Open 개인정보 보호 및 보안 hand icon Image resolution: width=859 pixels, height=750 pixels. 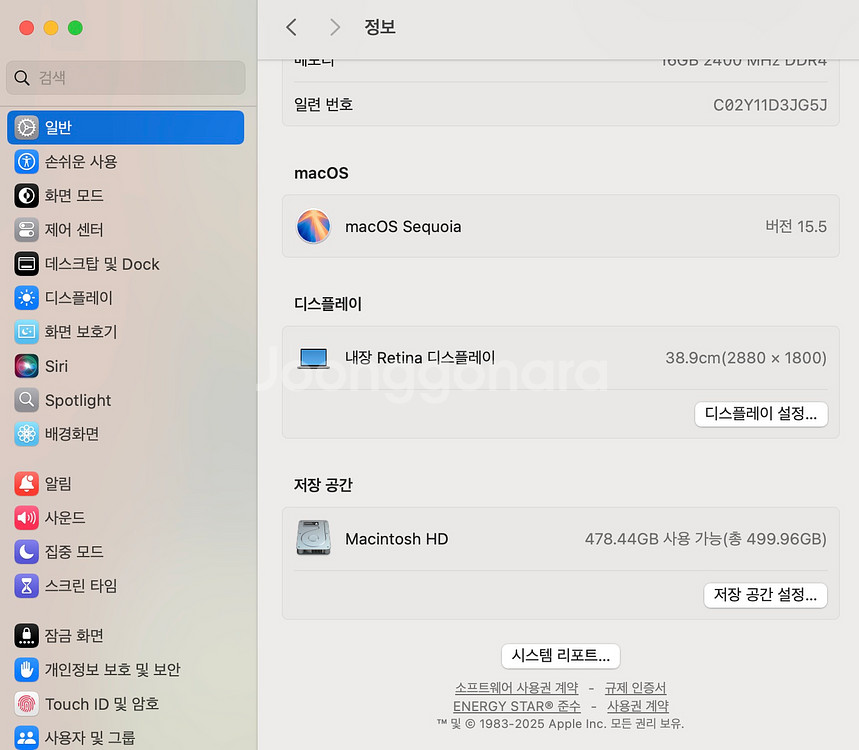pyautogui.click(x=26, y=669)
